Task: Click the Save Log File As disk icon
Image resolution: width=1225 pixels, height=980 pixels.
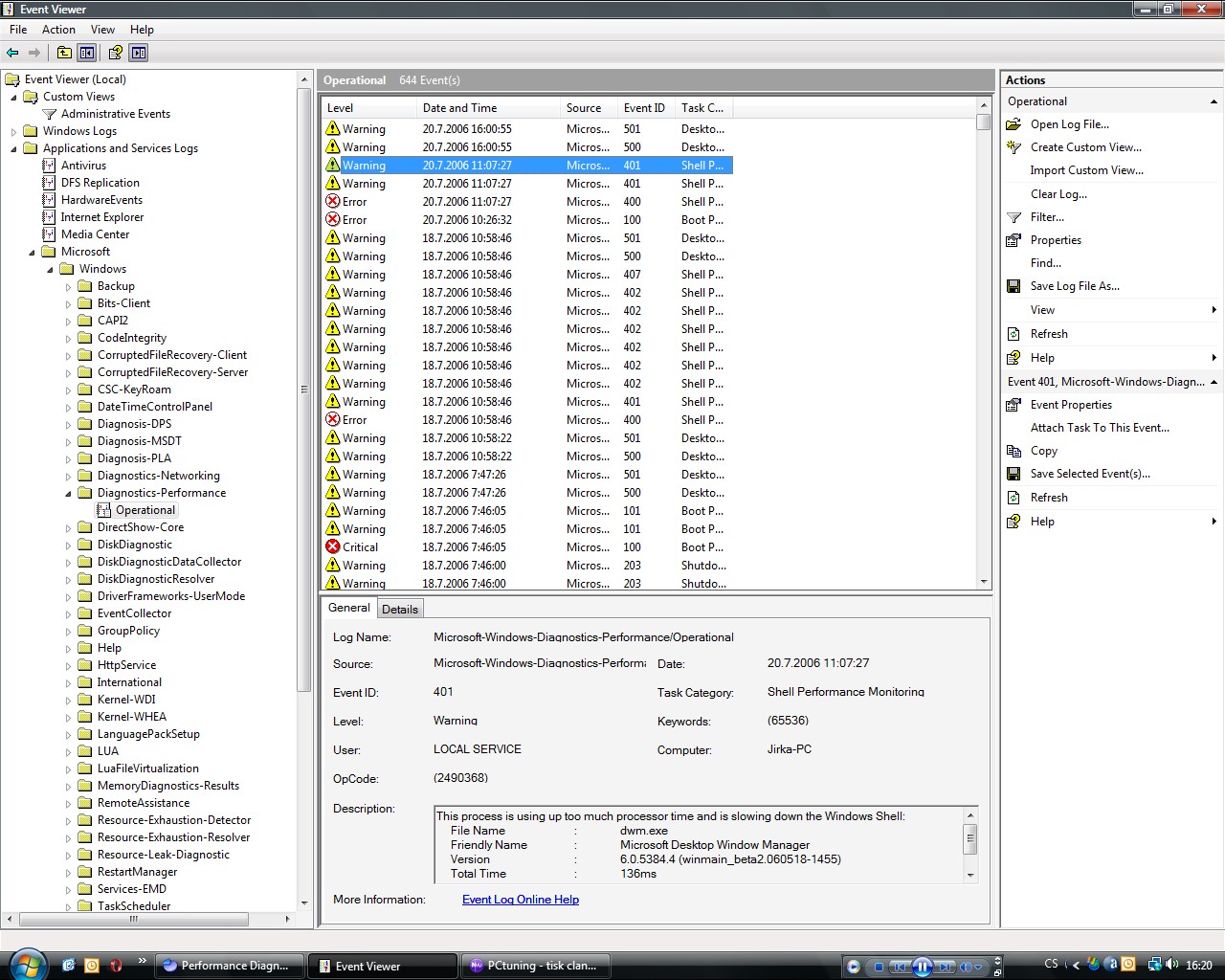Action: pos(1013,286)
